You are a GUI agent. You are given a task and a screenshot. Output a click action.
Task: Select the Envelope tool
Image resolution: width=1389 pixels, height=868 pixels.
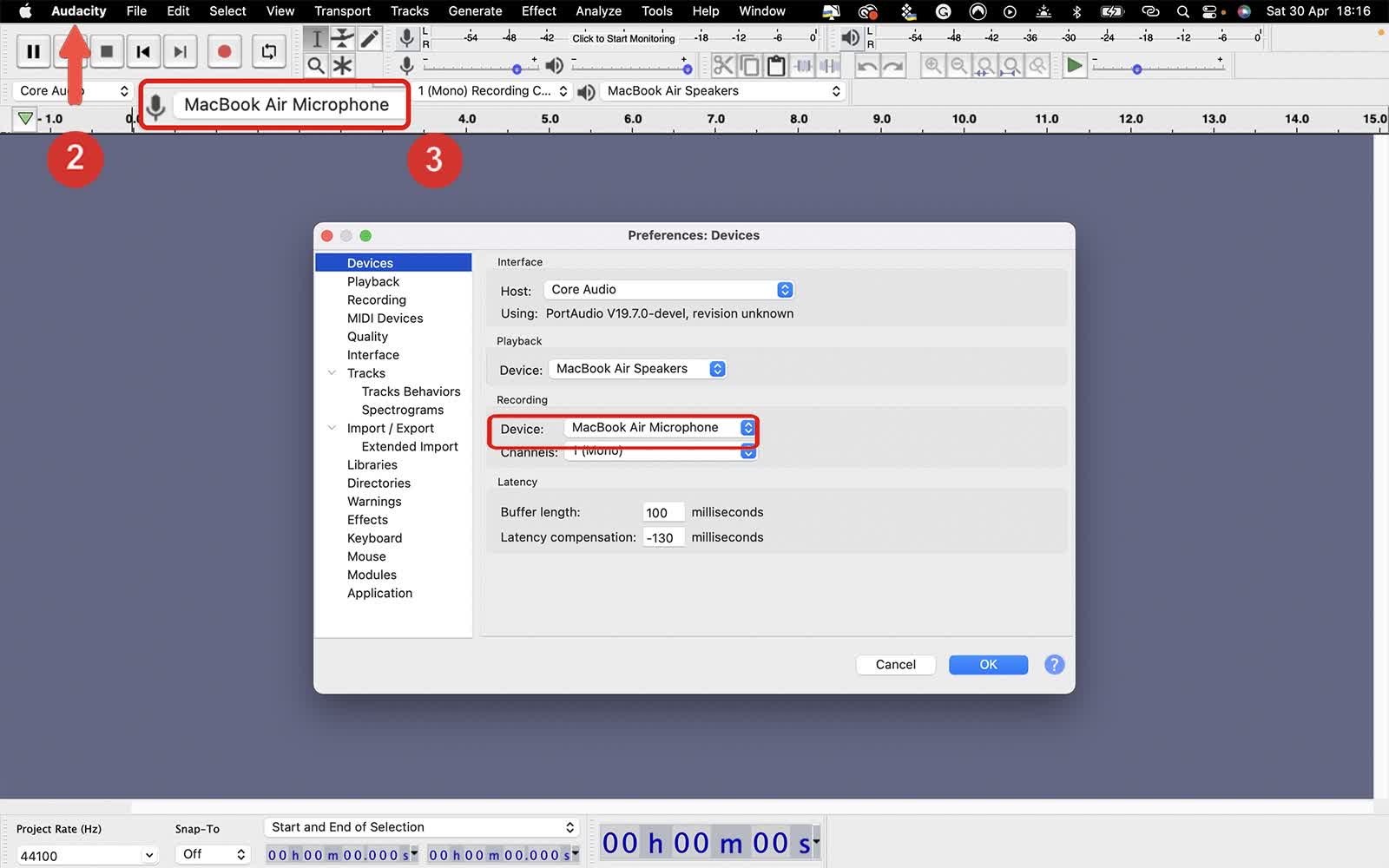click(343, 38)
